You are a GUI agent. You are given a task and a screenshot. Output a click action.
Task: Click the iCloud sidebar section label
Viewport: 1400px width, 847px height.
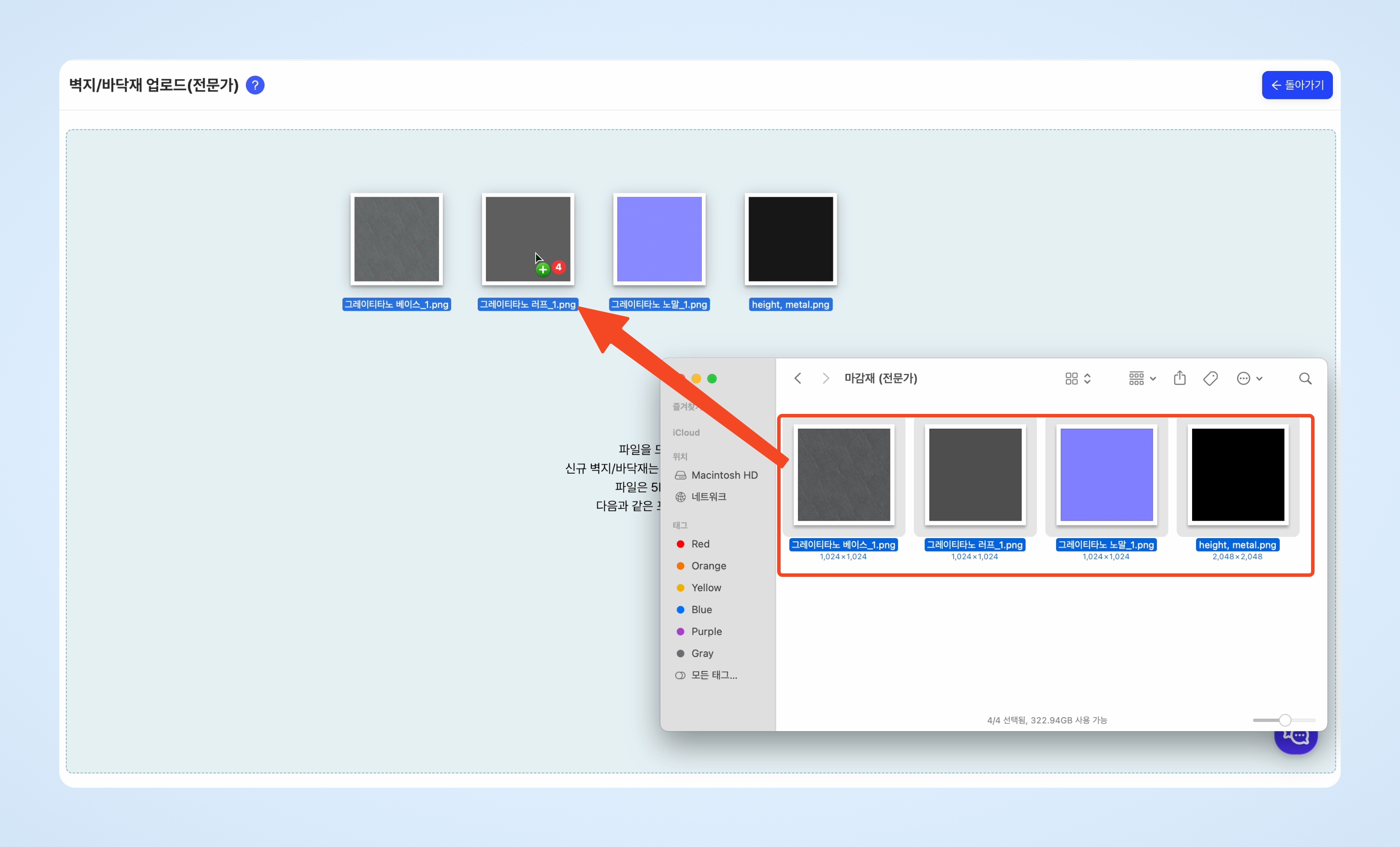(x=686, y=432)
